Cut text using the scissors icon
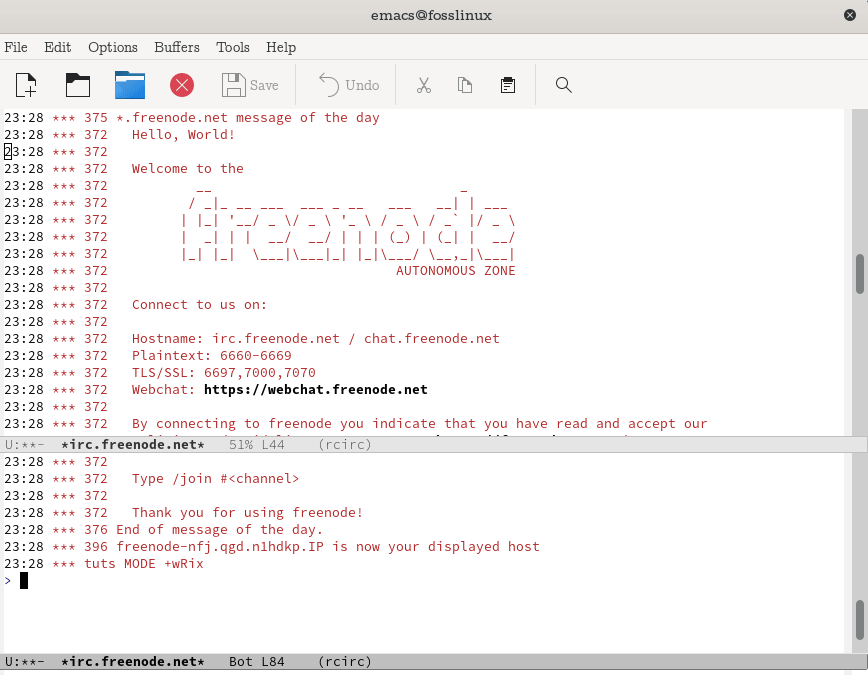The height and width of the screenshot is (675, 868). (423, 85)
